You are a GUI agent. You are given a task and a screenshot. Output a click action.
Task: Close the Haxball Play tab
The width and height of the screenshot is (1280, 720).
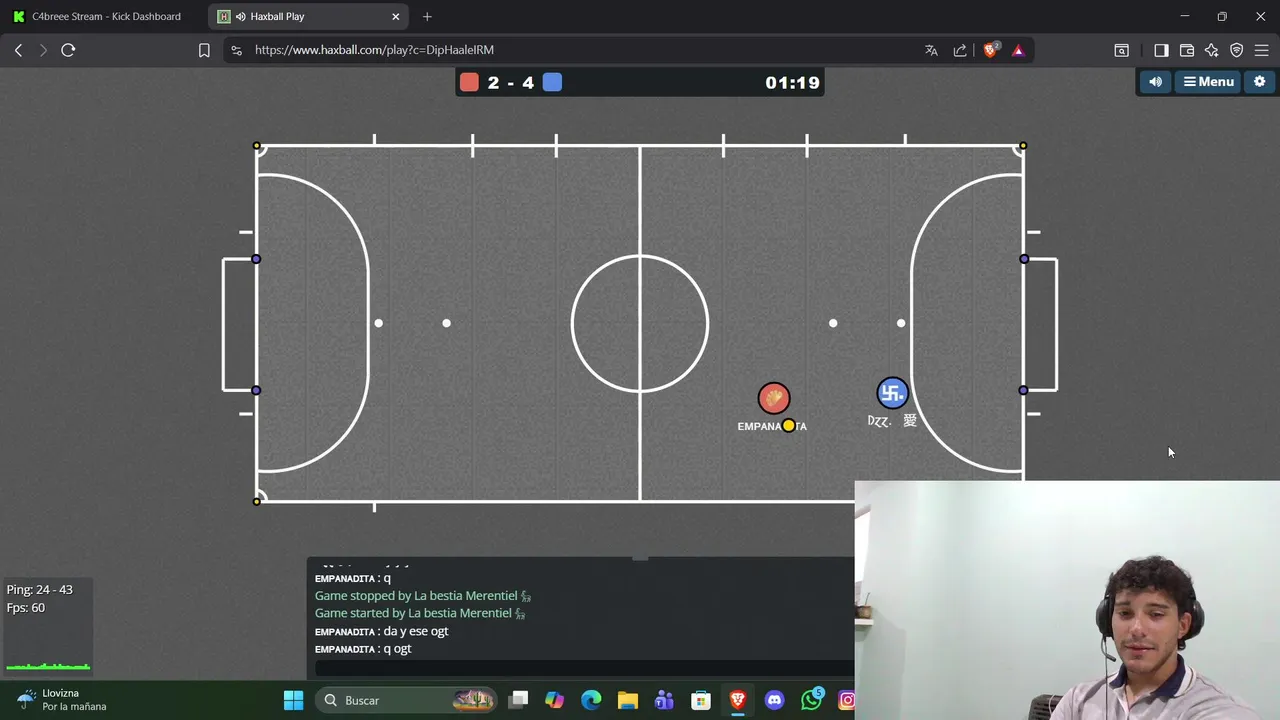(395, 16)
